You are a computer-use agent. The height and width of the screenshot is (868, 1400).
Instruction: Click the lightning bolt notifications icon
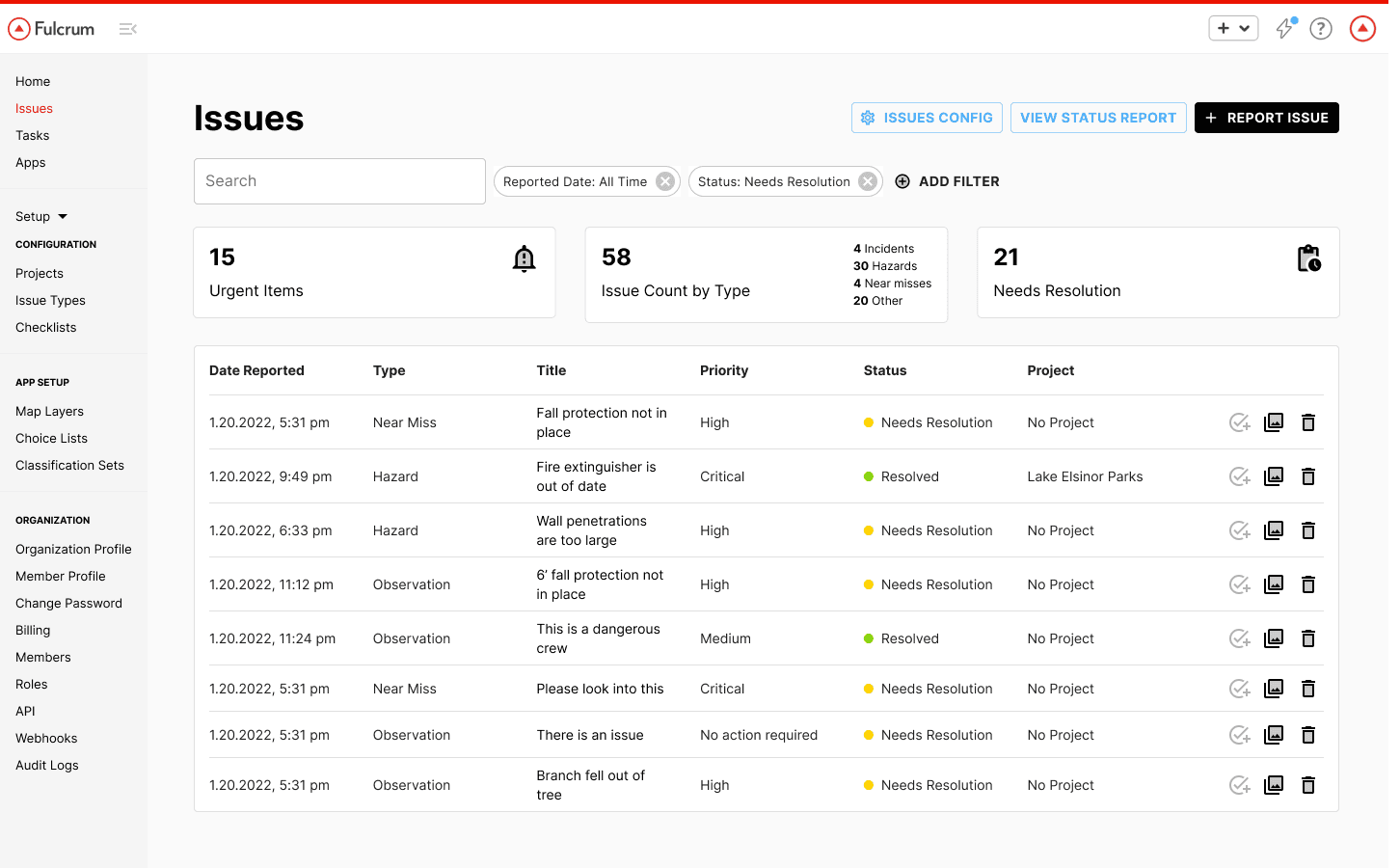(x=1284, y=29)
